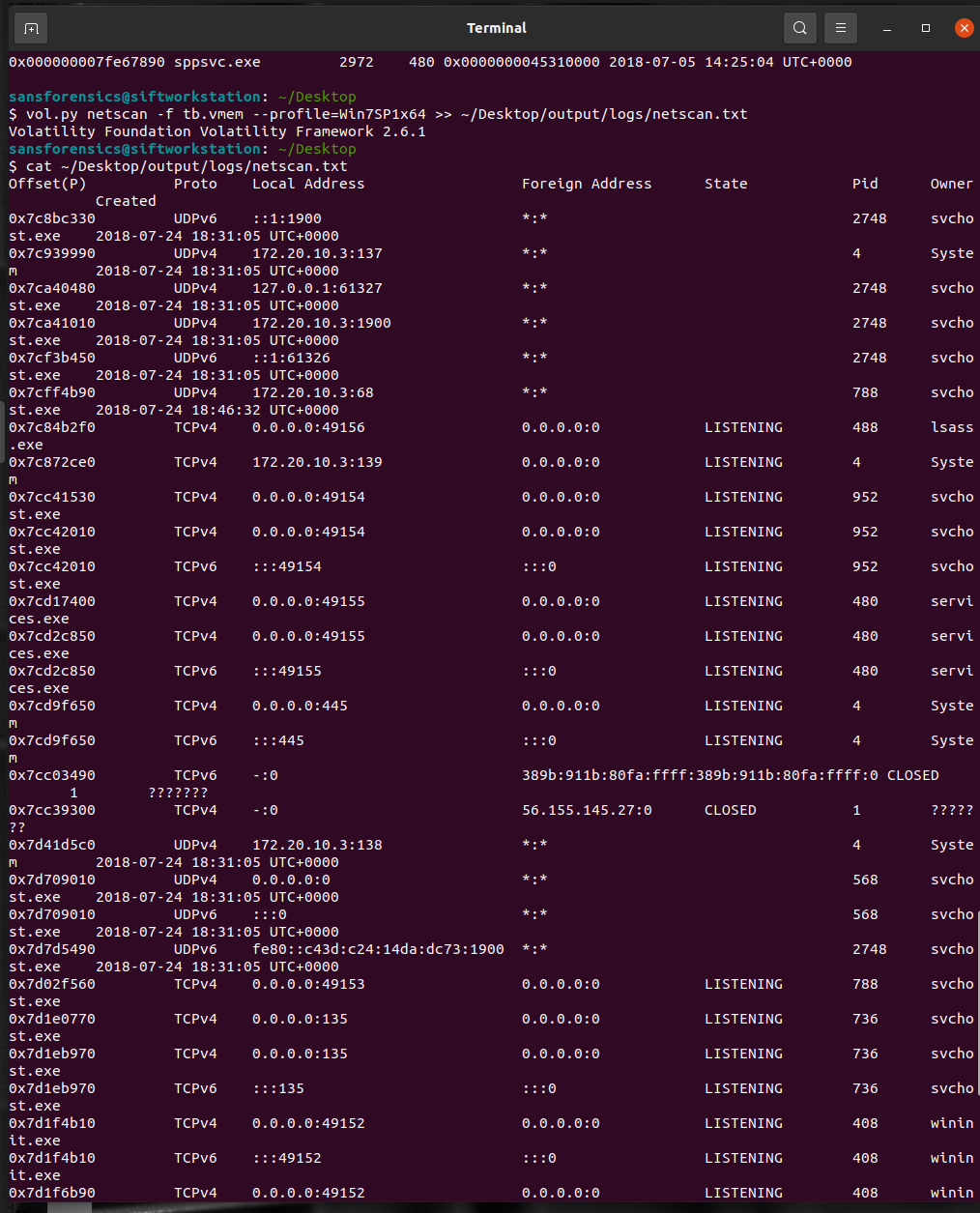980x1213 pixels.
Task: Click local address :::49155
Action: click(287, 671)
